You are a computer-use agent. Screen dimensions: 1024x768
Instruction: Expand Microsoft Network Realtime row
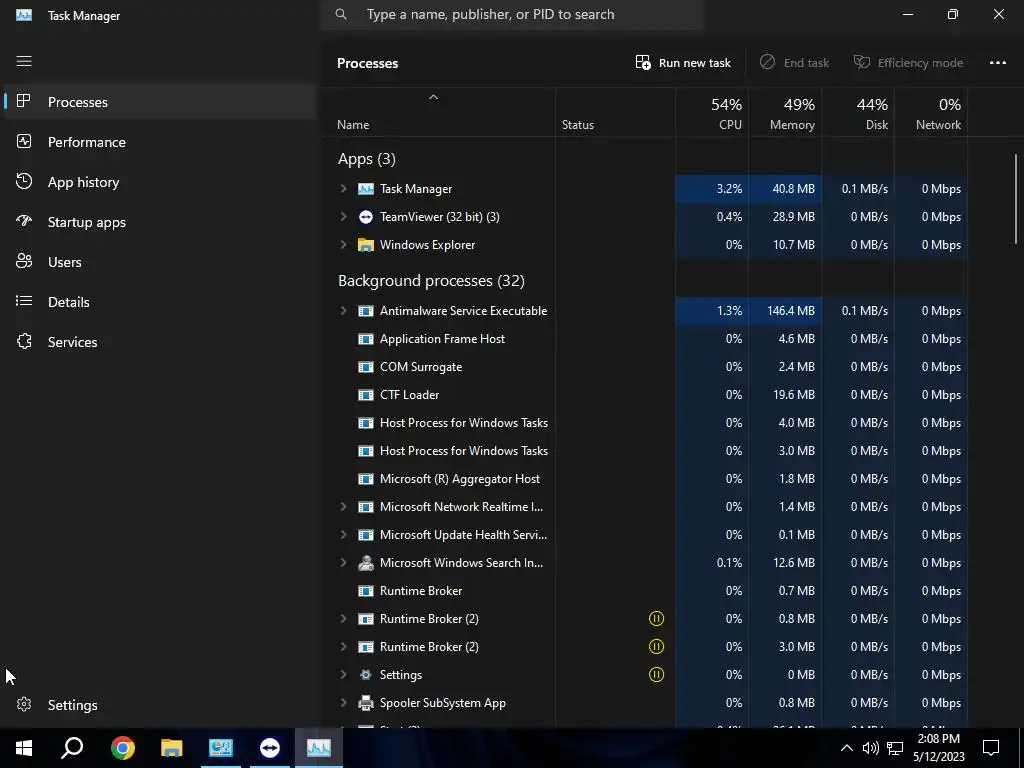344,507
